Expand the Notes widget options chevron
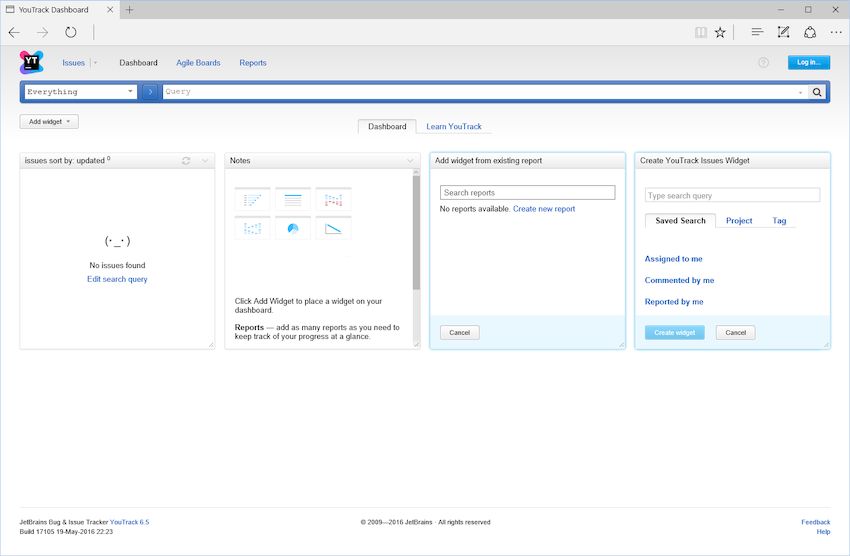 [x=410, y=161]
